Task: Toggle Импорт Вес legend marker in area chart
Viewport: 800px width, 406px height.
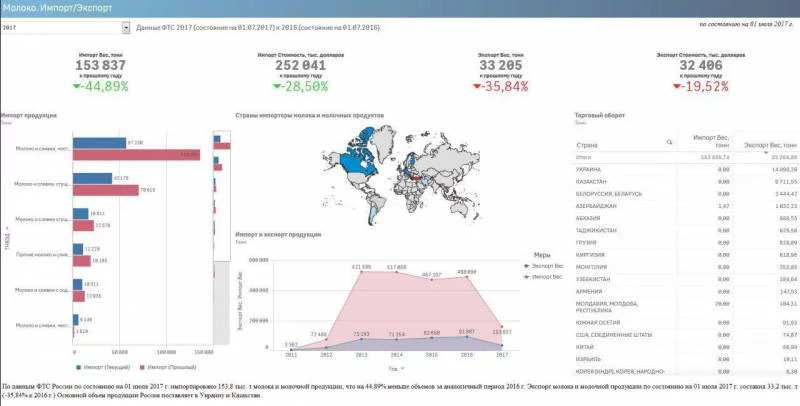Action: pyautogui.click(x=526, y=276)
